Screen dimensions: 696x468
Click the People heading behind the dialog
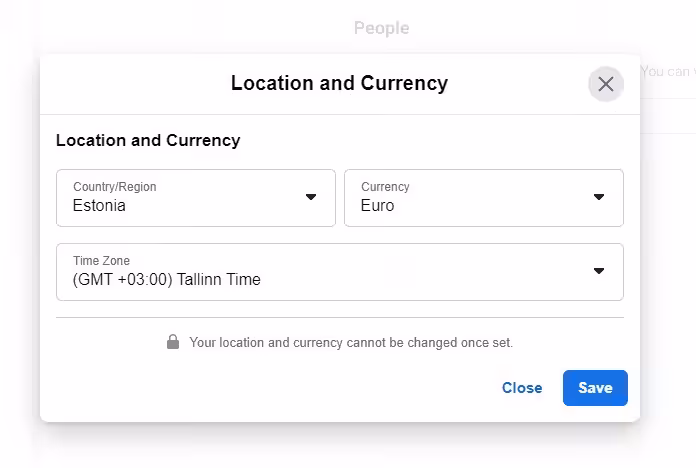[381, 28]
